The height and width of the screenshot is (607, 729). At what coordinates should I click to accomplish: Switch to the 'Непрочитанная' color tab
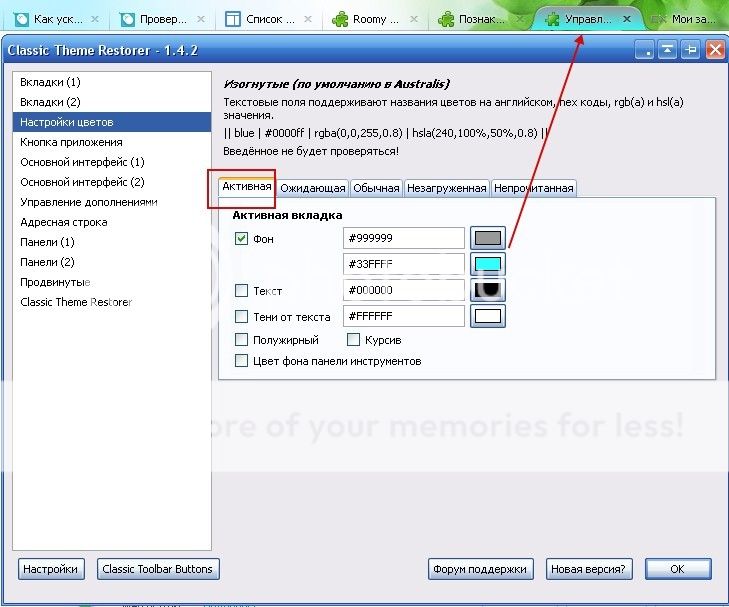pyautogui.click(x=534, y=188)
